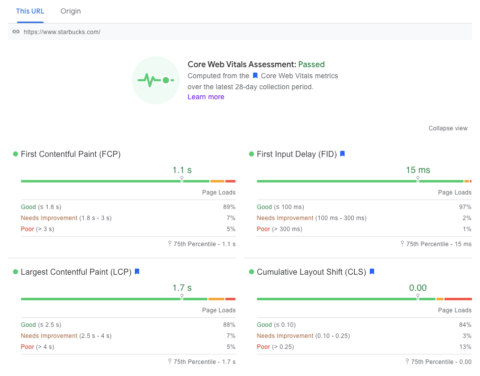Click Poor (> 4 s) label
480x376 pixels.
tap(37, 347)
